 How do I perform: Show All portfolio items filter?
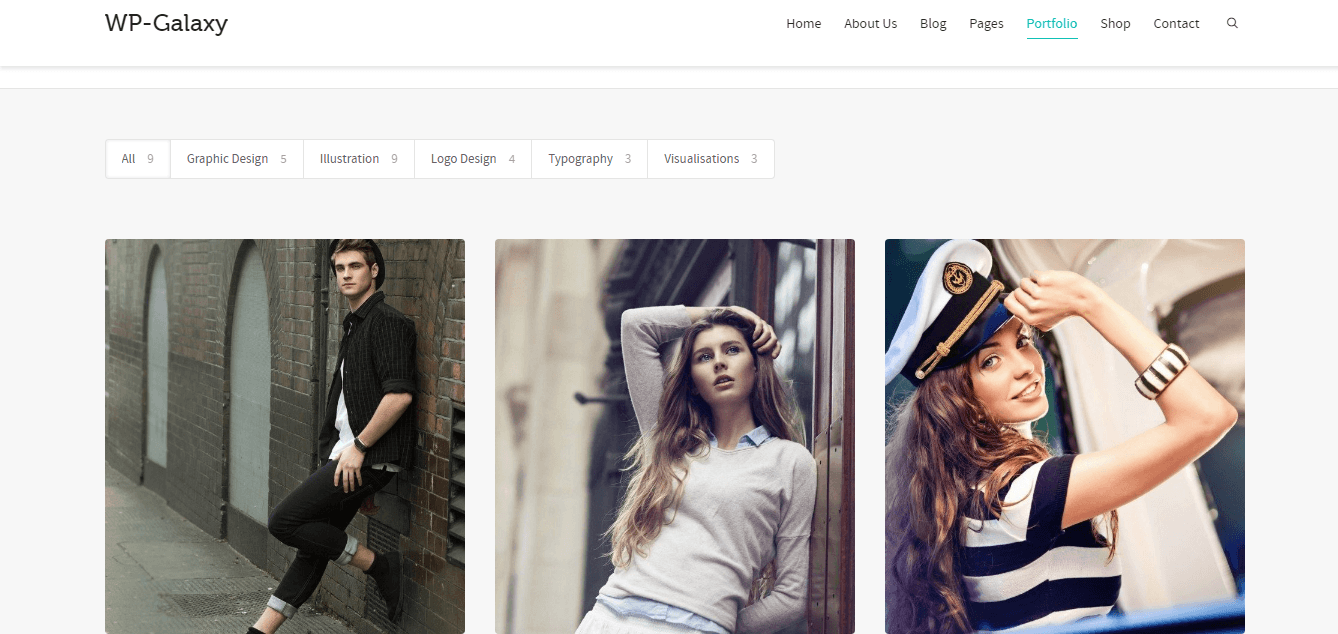(138, 159)
